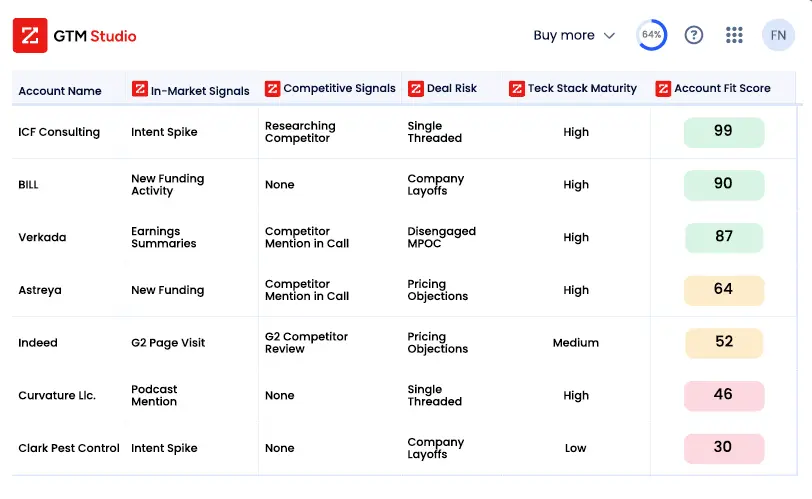812x499 pixels.
Task: Open the ICF Consulting account
Action: [x=59, y=132]
